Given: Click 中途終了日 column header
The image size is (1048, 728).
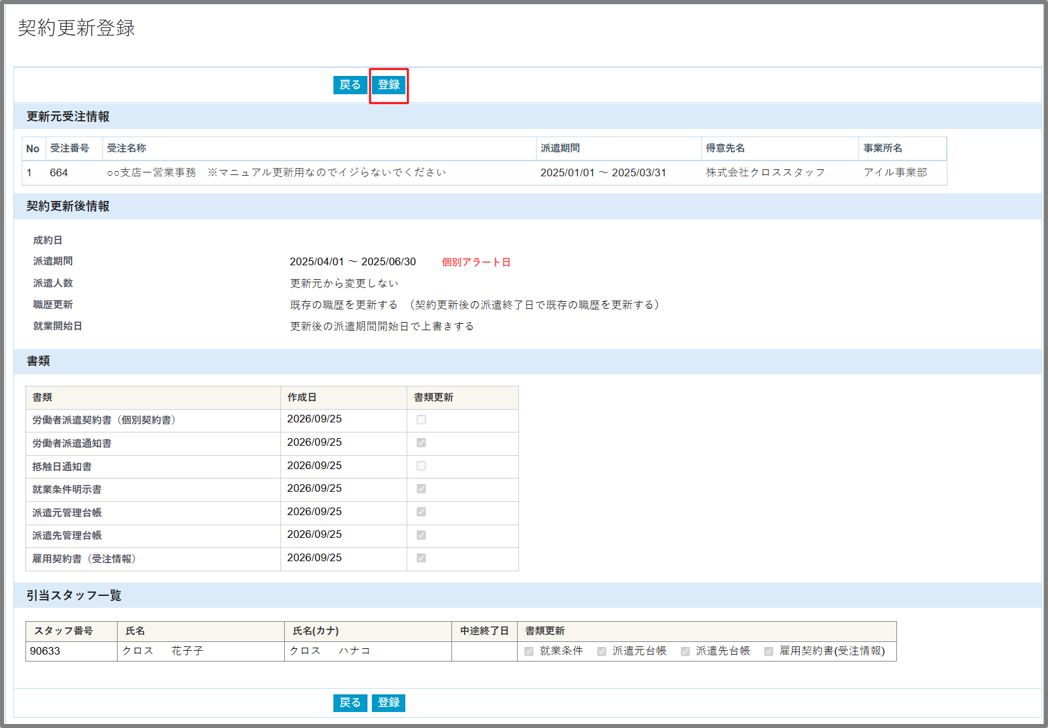Looking at the screenshot, I should pyautogui.click(x=485, y=631).
